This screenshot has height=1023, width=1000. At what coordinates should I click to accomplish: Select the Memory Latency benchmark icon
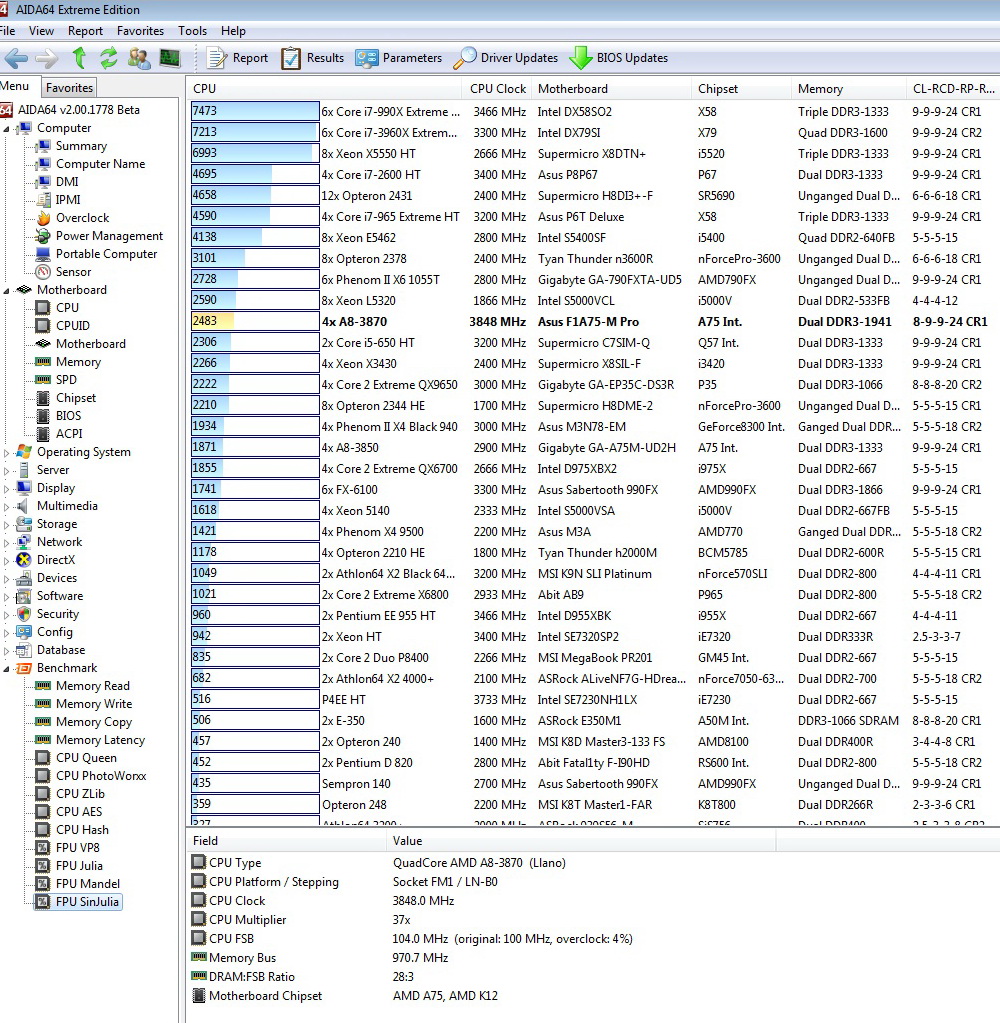(x=43, y=740)
